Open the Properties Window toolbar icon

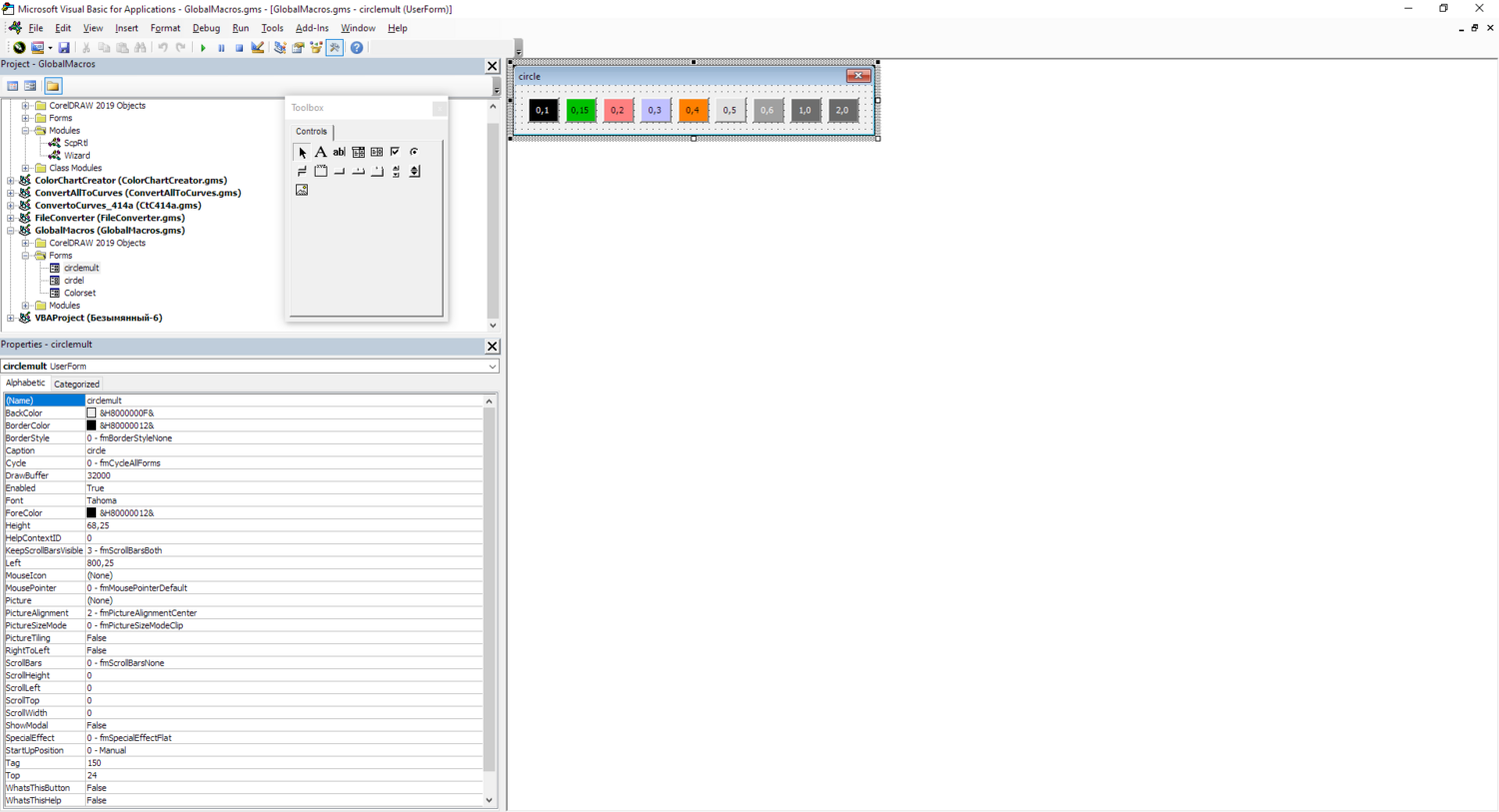[x=298, y=48]
